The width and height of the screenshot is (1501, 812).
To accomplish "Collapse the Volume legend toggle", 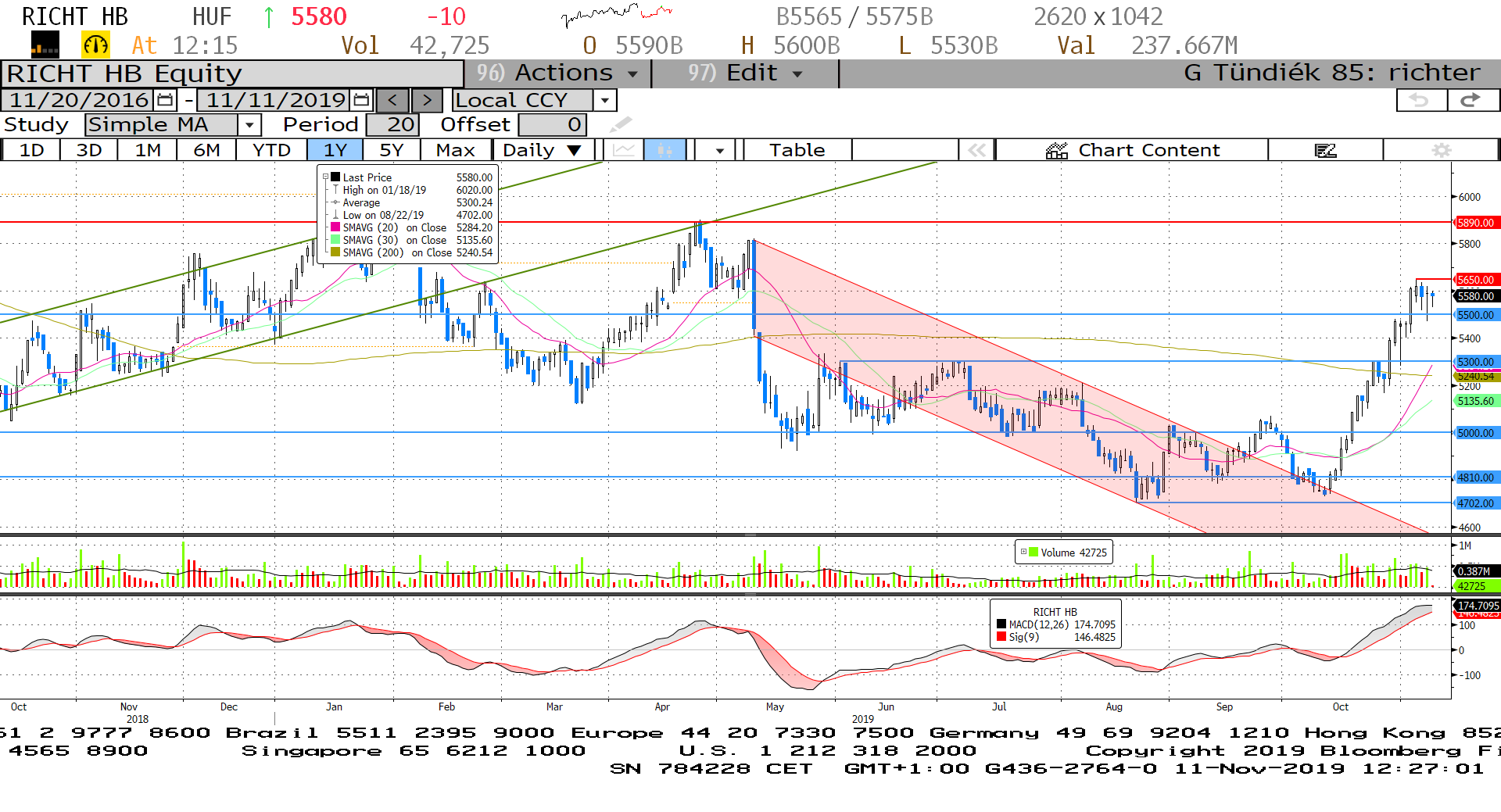I will [1023, 552].
